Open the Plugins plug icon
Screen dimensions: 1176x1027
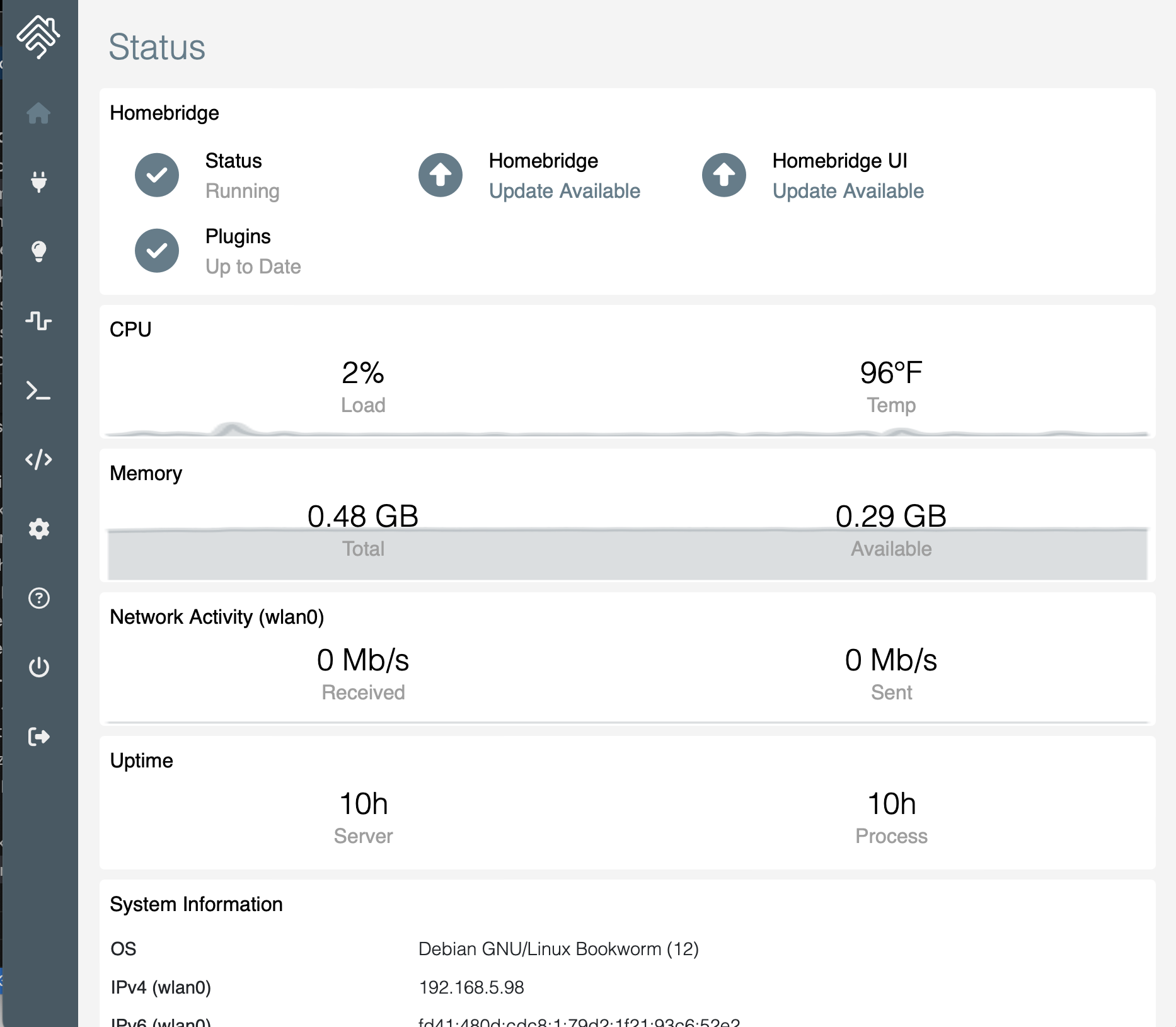[x=38, y=182]
